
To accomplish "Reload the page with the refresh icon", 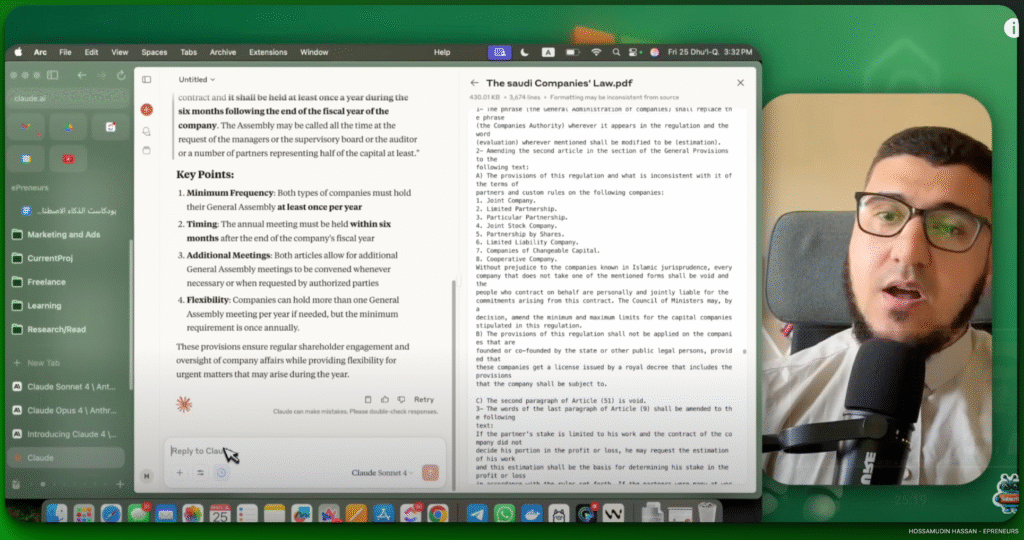I will [x=121, y=75].
